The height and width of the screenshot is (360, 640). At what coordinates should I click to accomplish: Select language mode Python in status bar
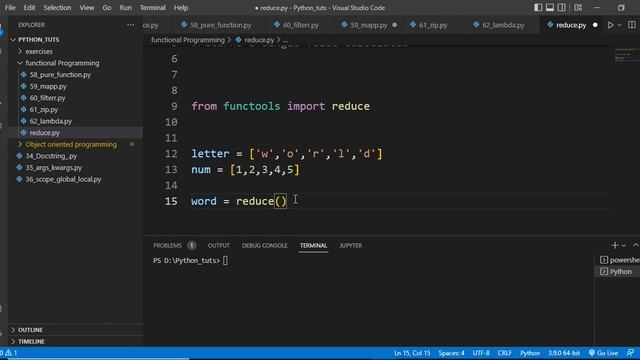pos(530,353)
